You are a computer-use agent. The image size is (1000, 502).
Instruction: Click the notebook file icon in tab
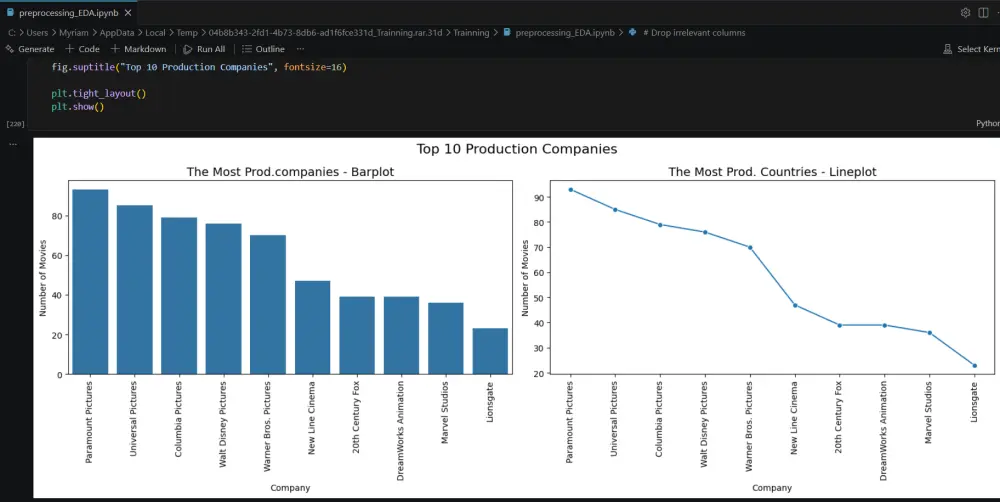click(10, 13)
